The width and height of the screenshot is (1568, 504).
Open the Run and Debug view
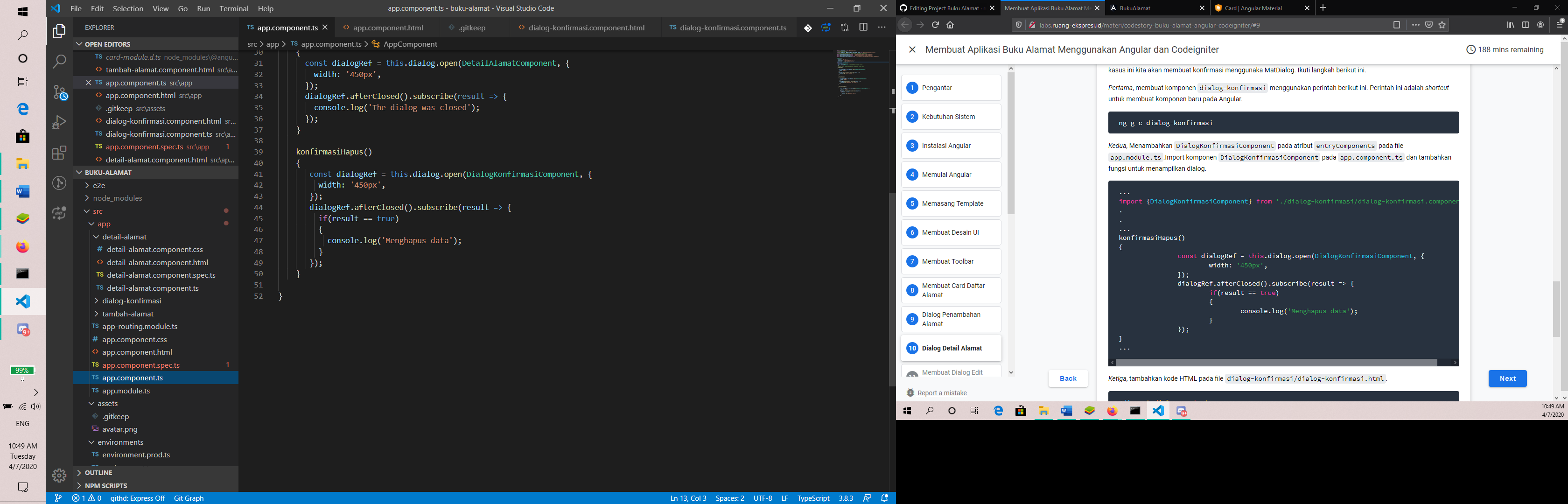(x=59, y=122)
